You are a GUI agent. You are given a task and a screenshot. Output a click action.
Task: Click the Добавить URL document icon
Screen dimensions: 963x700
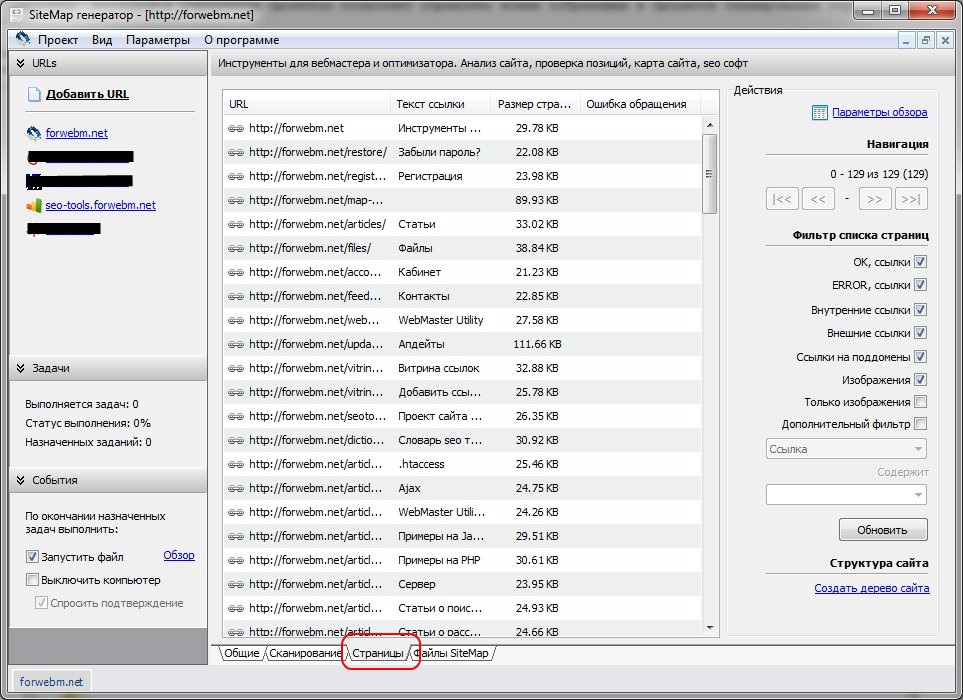(x=35, y=95)
